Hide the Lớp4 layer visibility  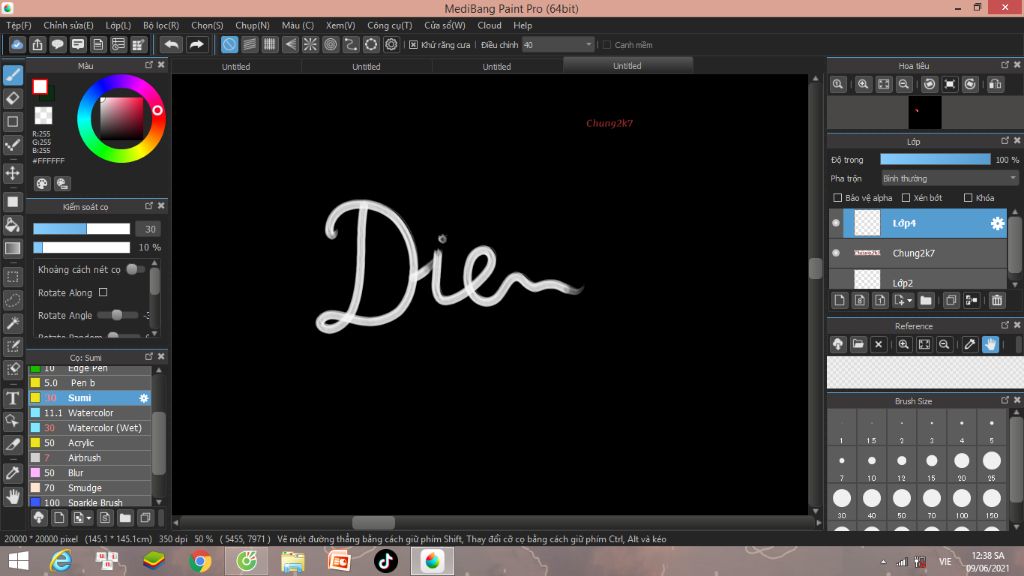pyautogui.click(x=836, y=223)
